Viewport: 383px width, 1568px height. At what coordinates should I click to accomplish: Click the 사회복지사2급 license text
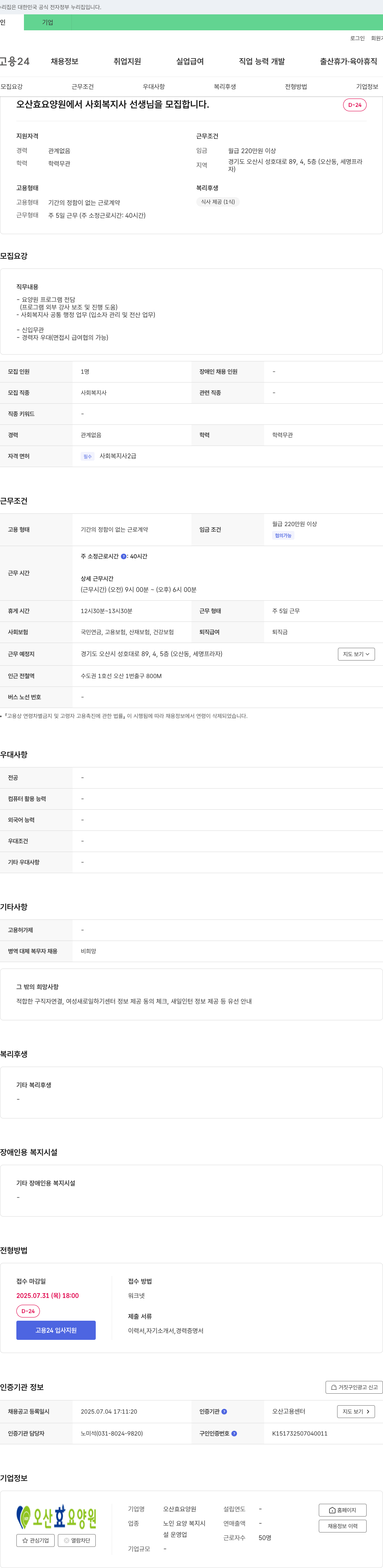(x=118, y=457)
